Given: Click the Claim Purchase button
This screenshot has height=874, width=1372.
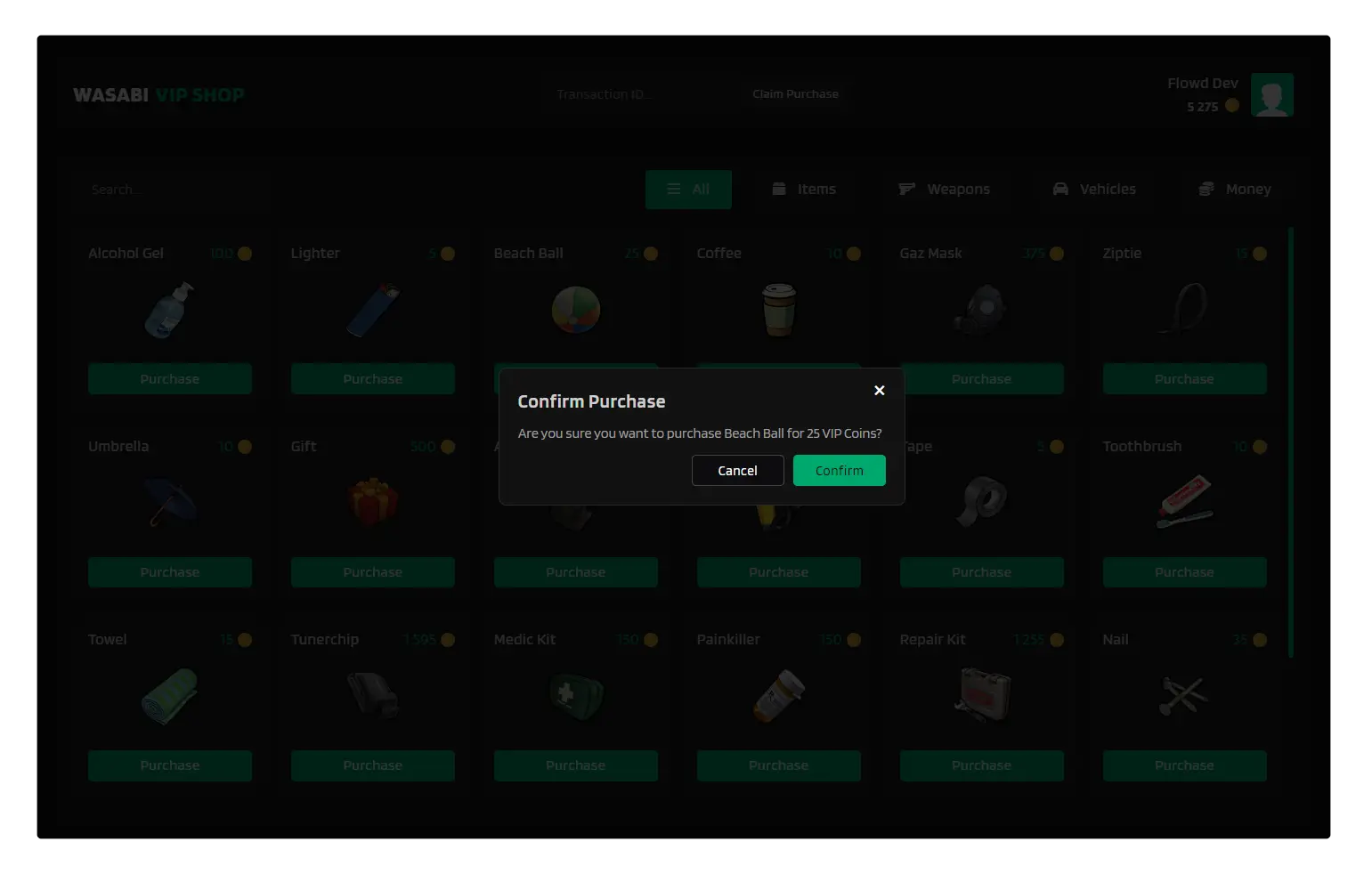Looking at the screenshot, I should [x=795, y=93].
